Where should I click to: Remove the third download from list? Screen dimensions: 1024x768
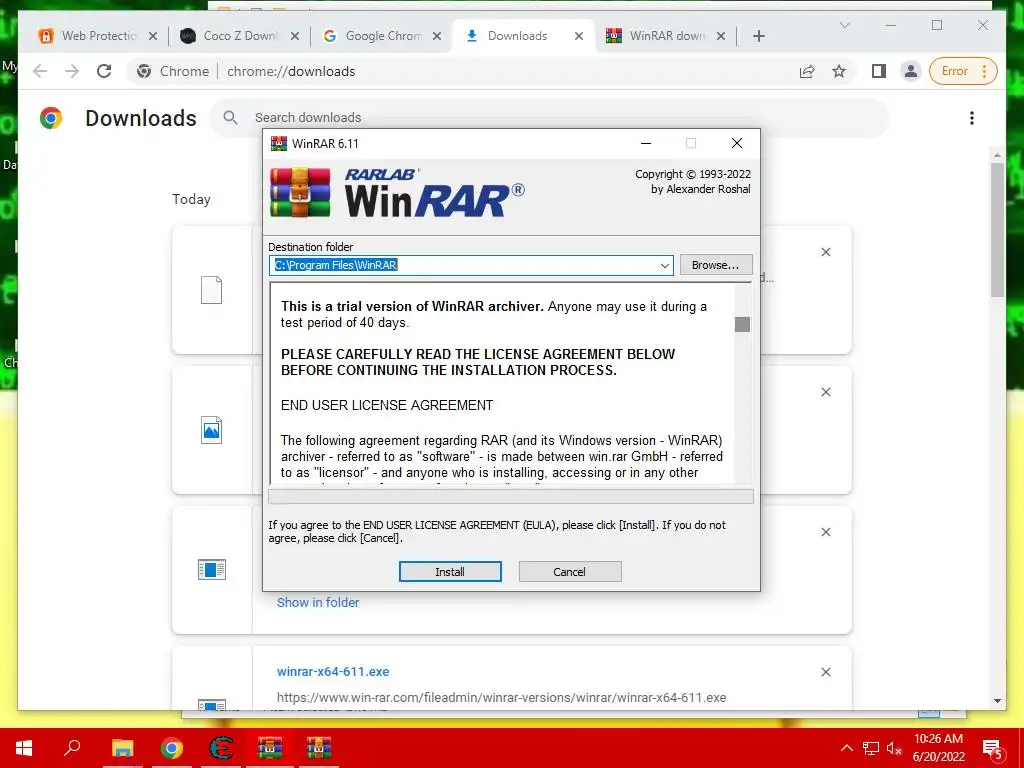click(x=826, y=532)
